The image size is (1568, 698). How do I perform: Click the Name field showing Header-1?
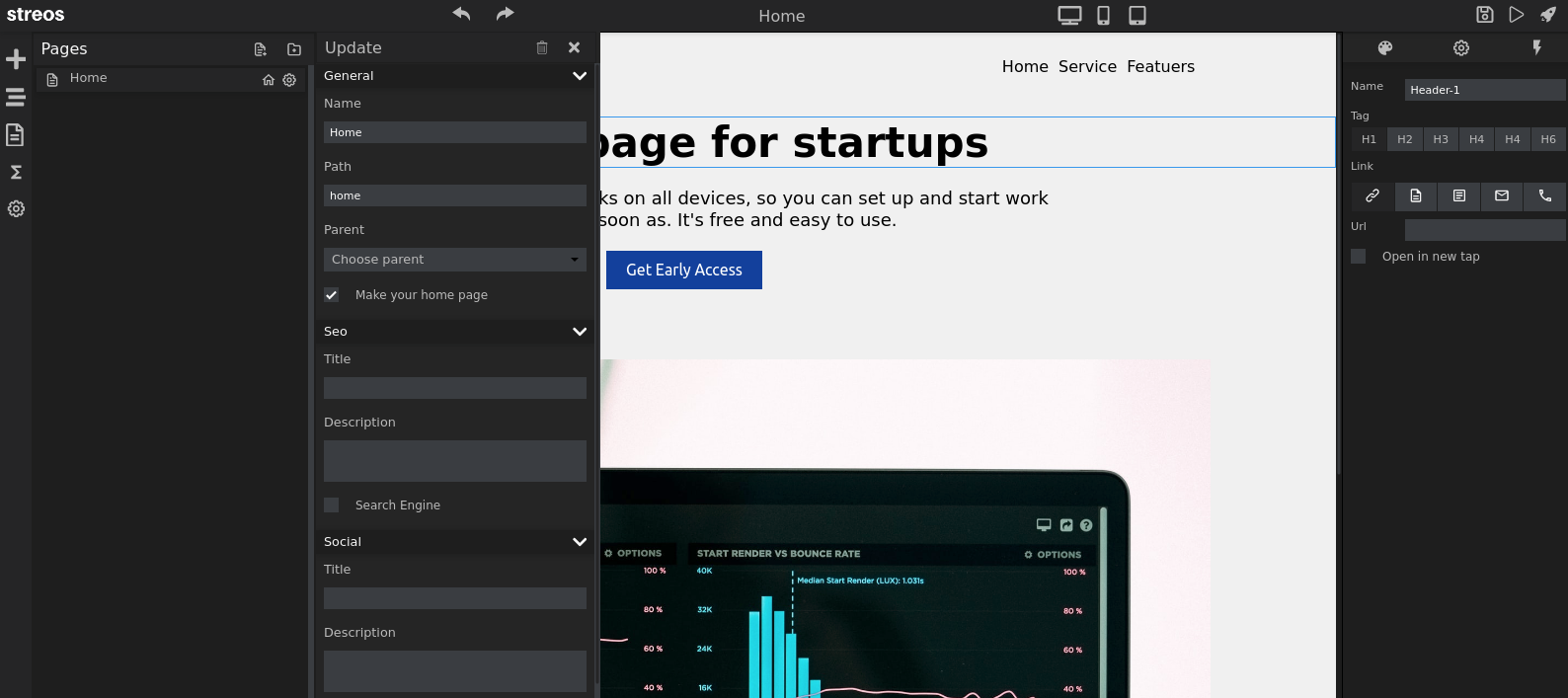(1485, 90)
